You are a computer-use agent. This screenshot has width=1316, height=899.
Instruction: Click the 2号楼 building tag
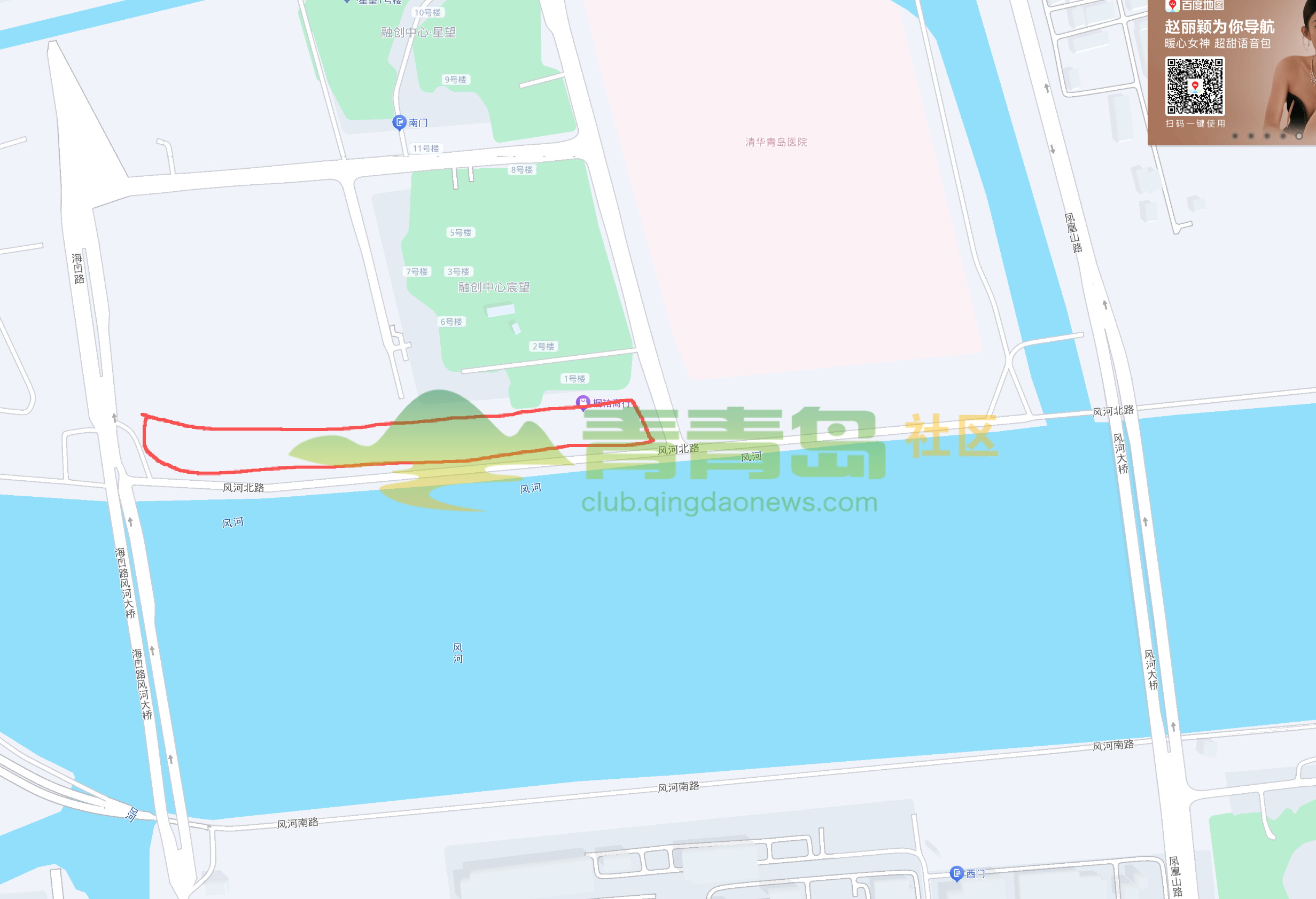pos(543,347)
